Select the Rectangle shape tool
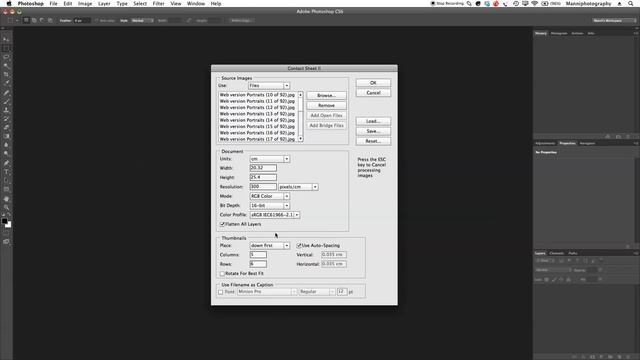Viewport: 640px width, 360px height. 6,189
